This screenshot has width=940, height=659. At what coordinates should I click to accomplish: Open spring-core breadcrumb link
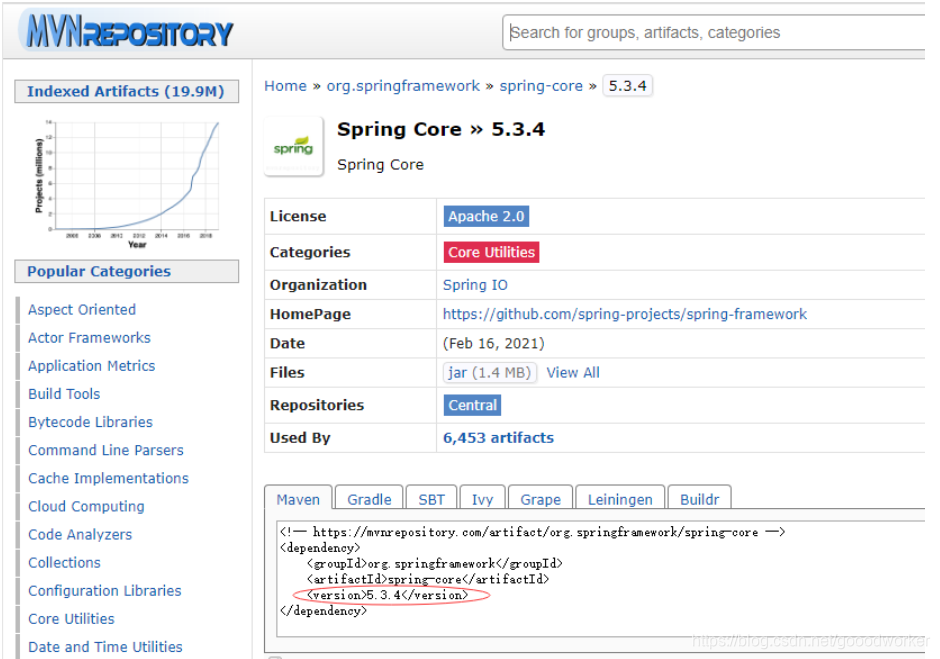click(541, 86)
